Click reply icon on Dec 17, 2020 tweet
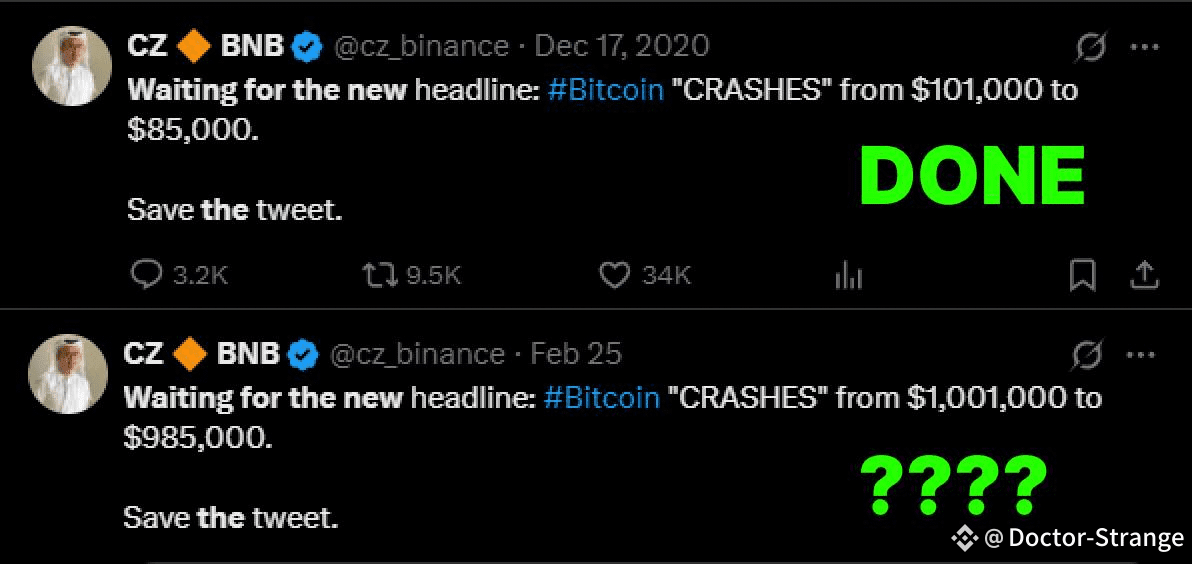Image resolution: width=1192 pixels, height=564 pixels. click(x=144, y=275)
